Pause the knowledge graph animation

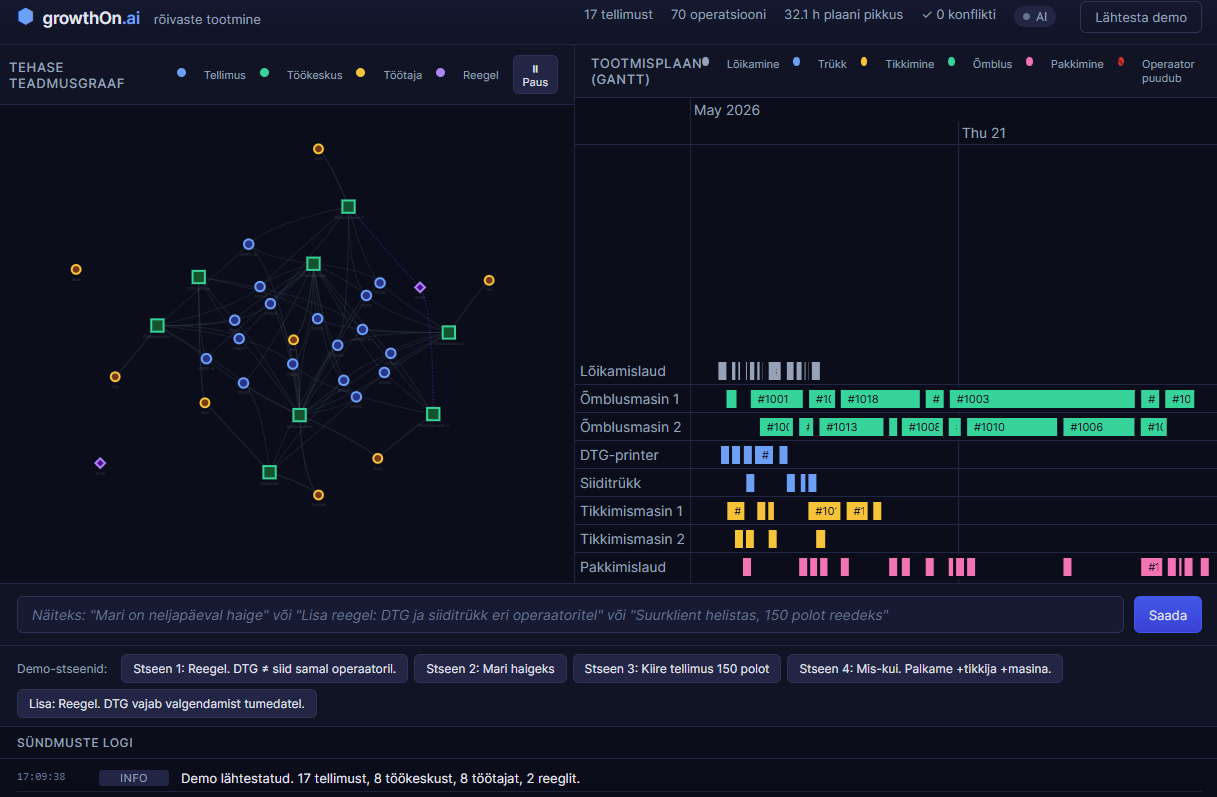[x=535, y=75]
